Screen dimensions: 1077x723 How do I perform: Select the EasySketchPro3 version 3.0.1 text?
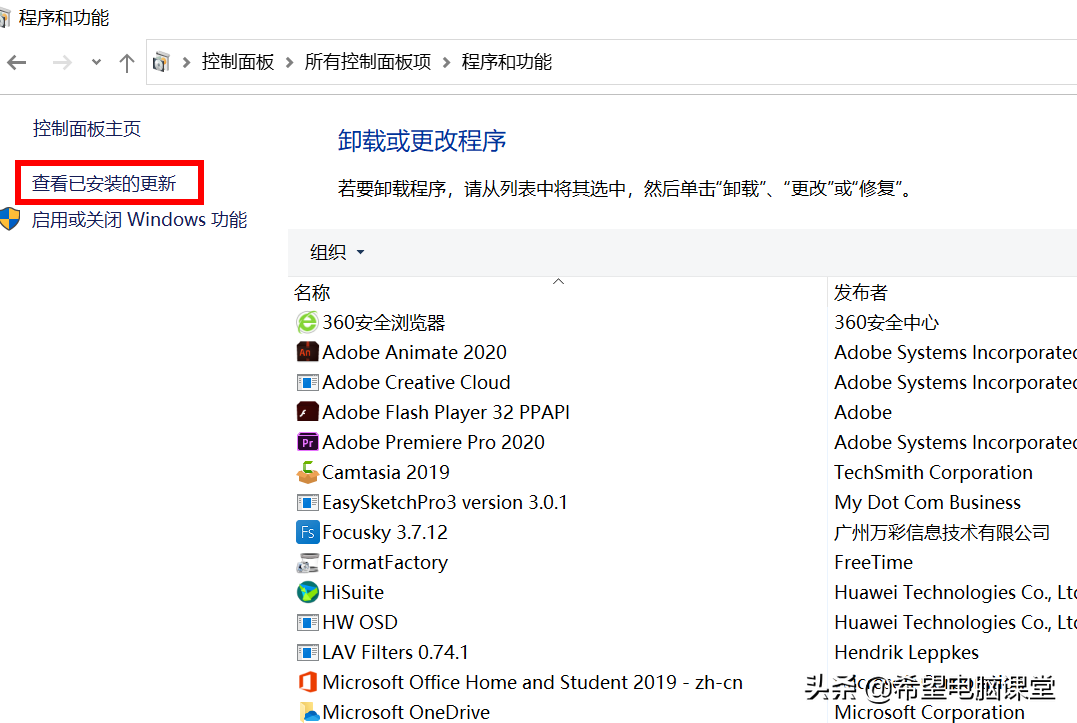[x=445, y=503]
